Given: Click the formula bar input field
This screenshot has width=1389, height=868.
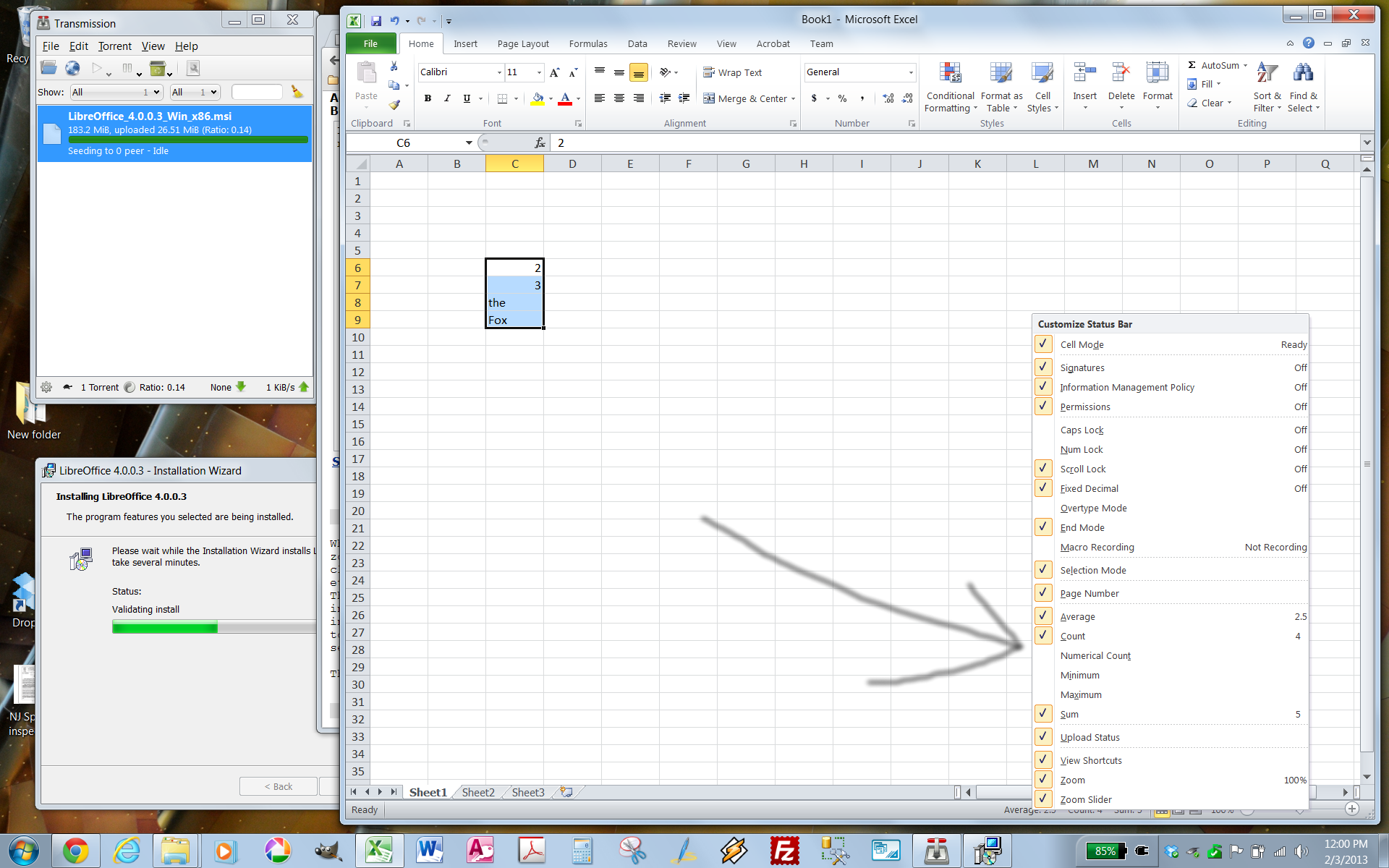Looking at the screenshot, I should point(955,143).
